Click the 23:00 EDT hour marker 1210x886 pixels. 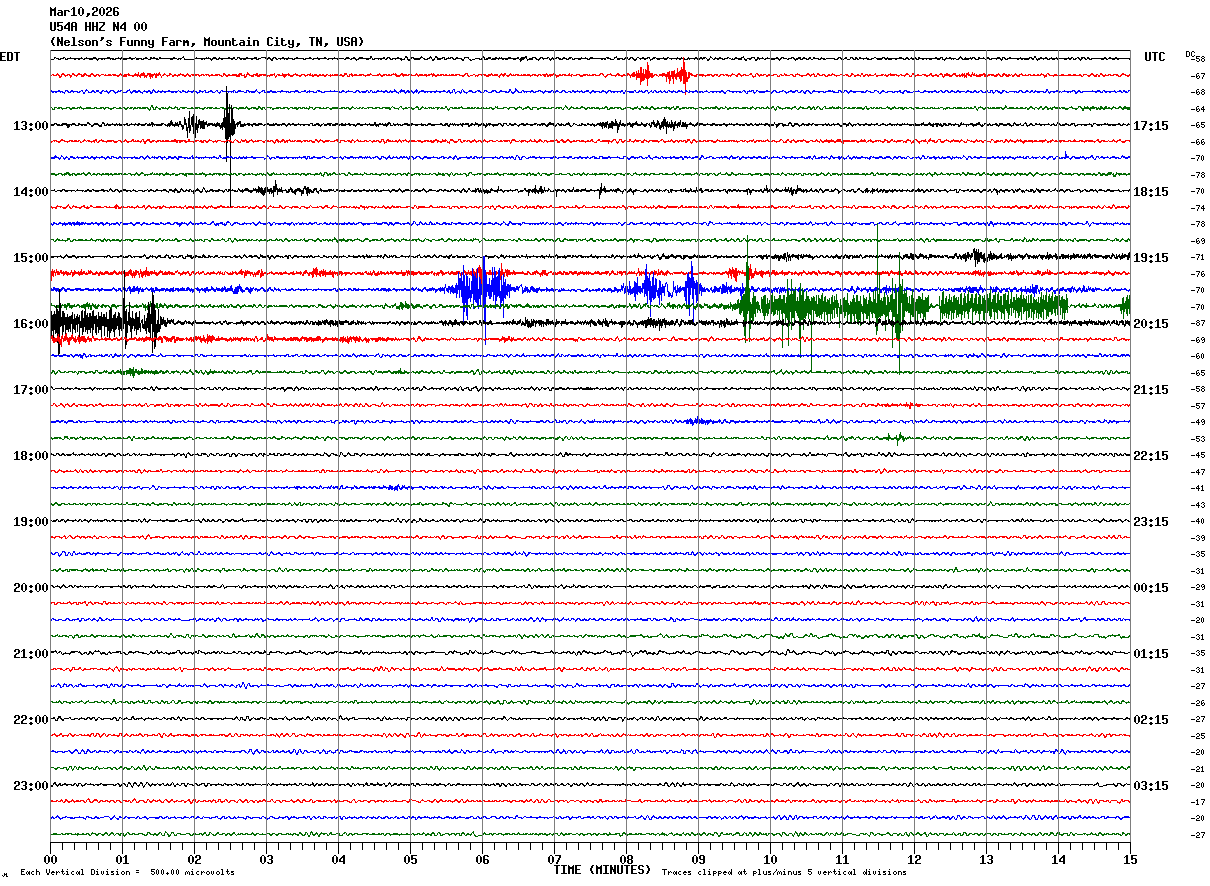(x=30, y=786)
